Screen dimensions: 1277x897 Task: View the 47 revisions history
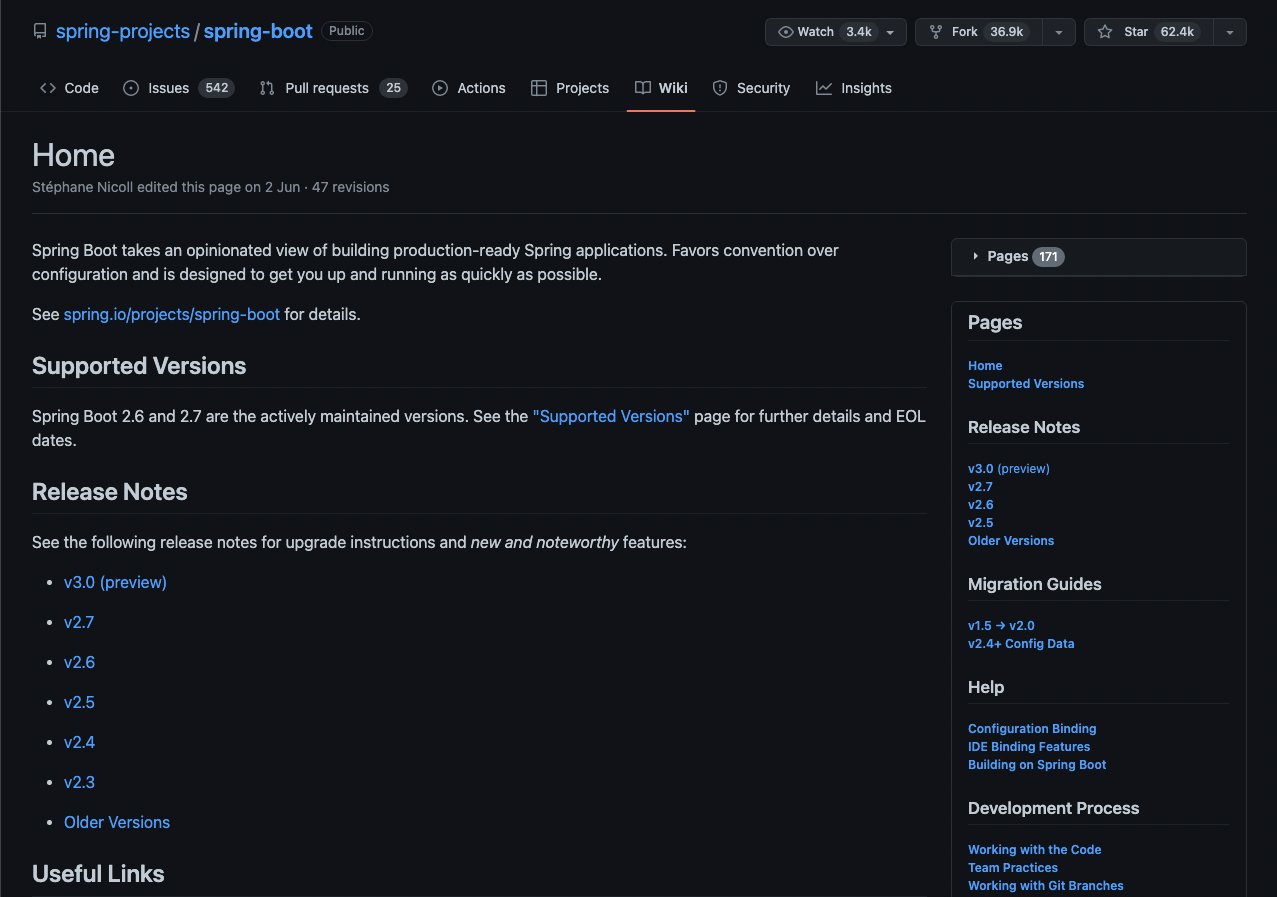click(x=350, y=187)
